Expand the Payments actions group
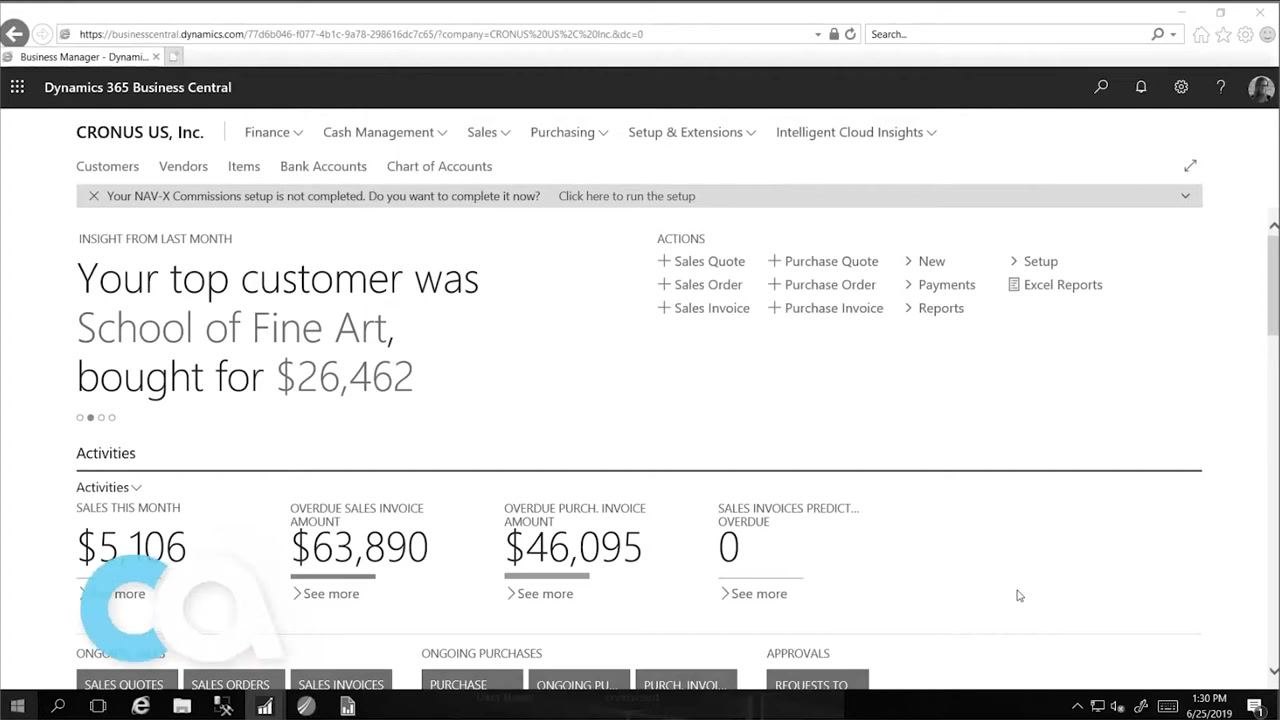 pyautogui.click(x=939, y=285)
